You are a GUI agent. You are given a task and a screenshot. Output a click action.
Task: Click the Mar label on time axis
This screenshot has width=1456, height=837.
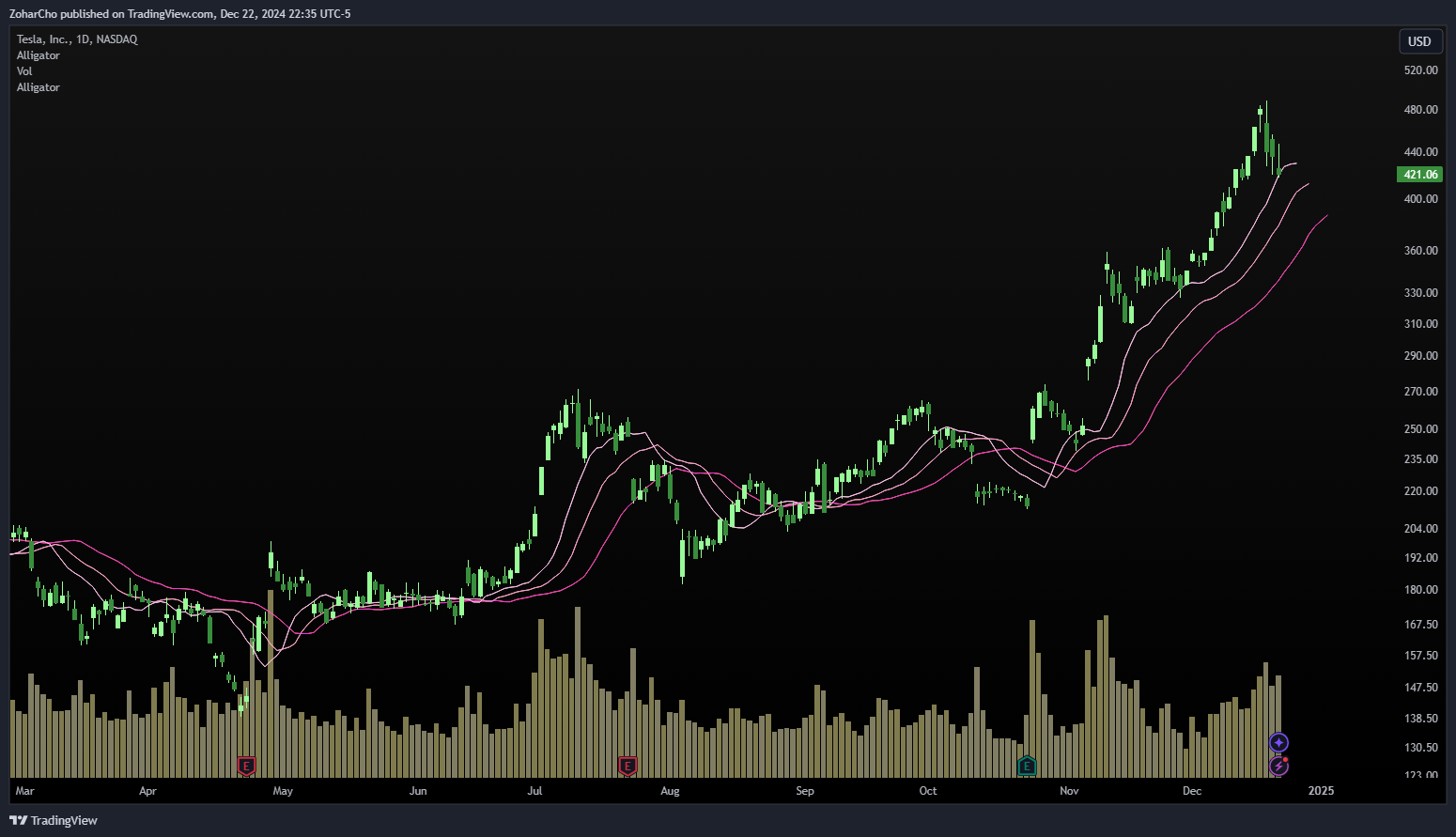pos(24,791)
